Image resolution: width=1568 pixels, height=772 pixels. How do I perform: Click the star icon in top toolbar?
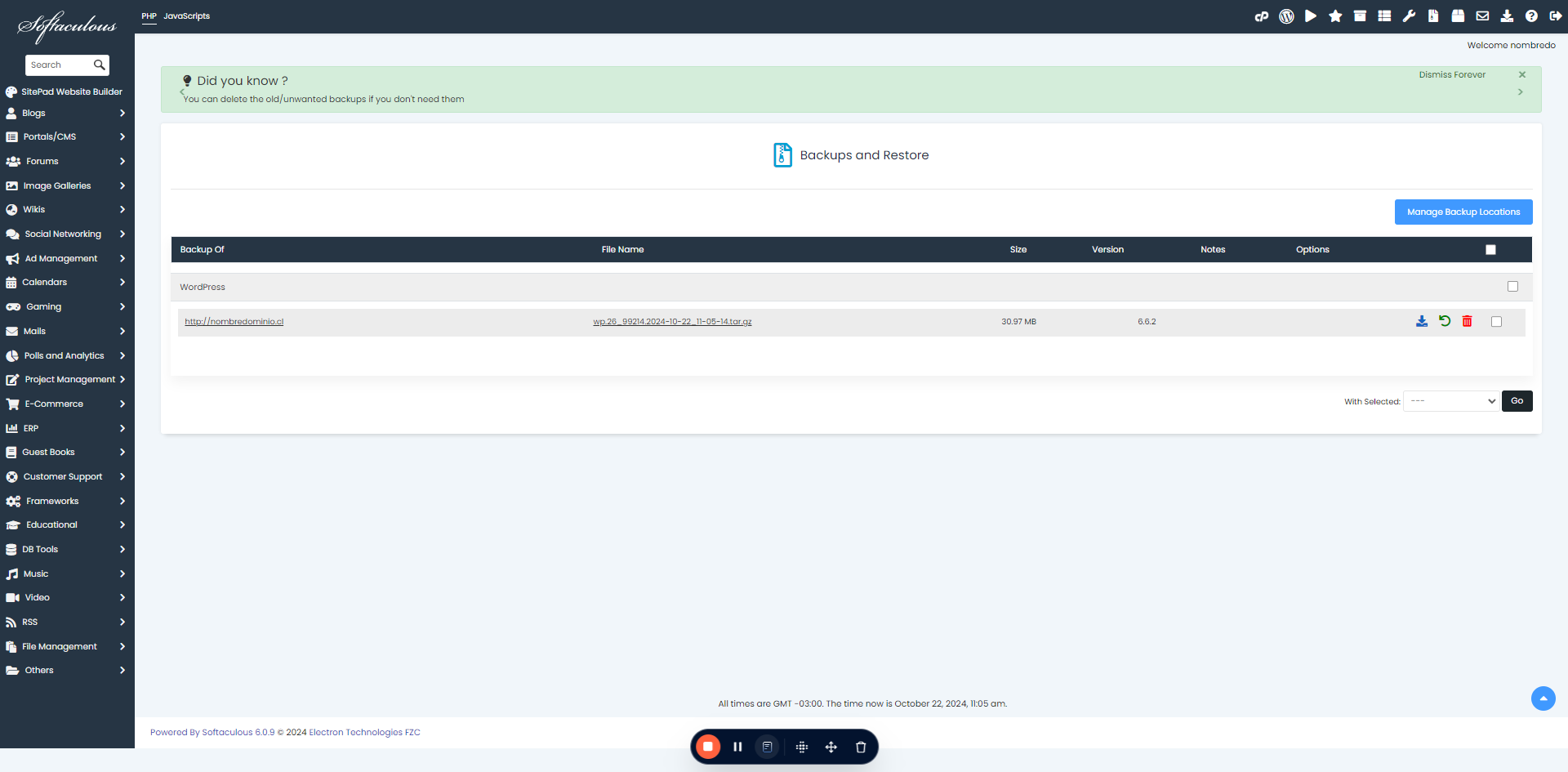pyautogui.click(x=1335, y=16)
